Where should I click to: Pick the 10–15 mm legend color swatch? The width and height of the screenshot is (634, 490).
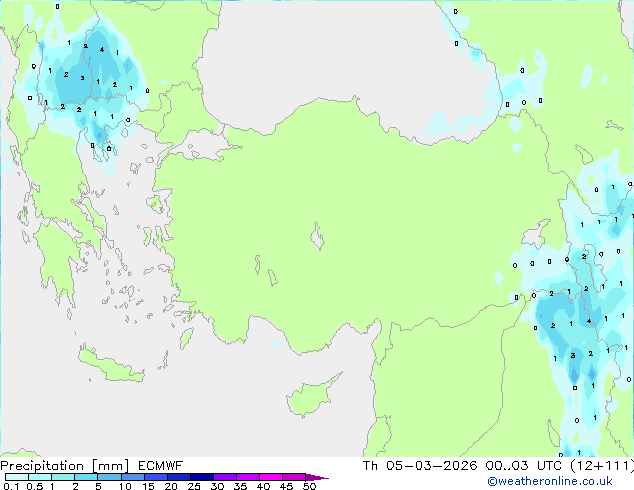pos(132,477)
